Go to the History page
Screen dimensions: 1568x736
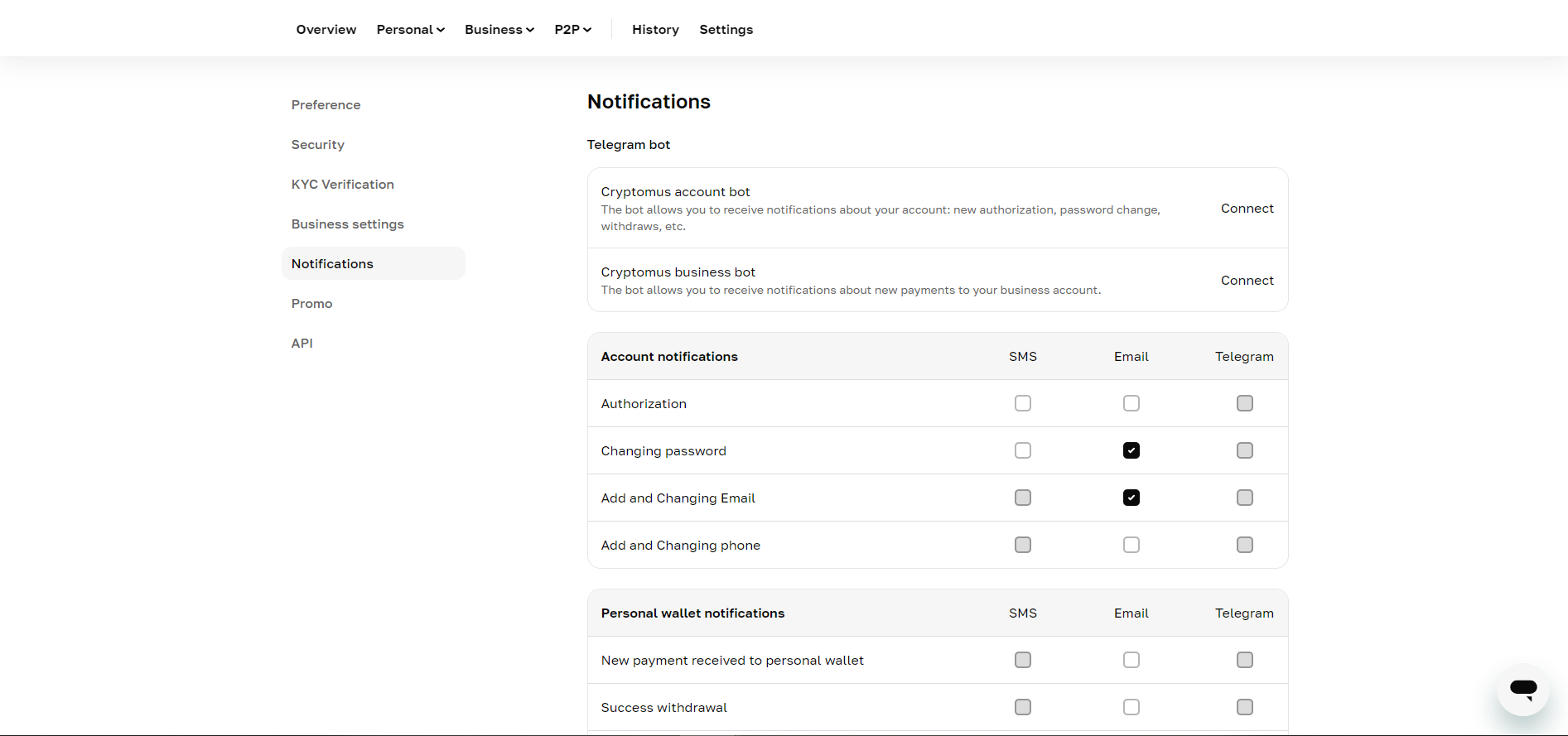tap(655, 30)
